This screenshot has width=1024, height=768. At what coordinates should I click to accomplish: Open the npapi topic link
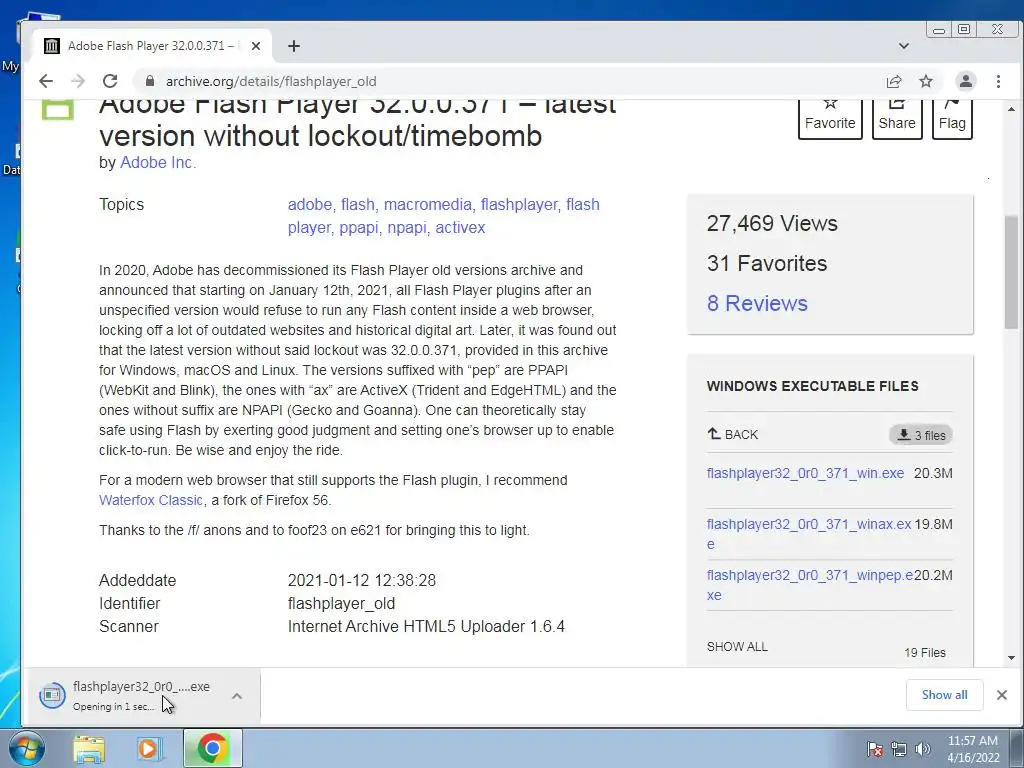[406, 228]
